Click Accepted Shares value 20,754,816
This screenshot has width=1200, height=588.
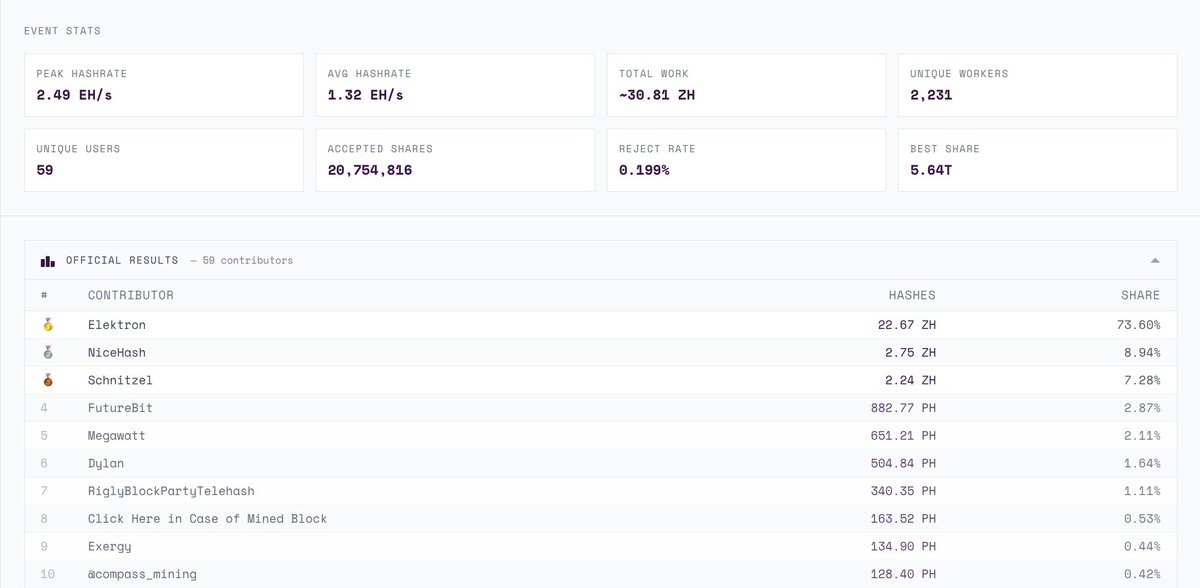click(x=370, y=170)
